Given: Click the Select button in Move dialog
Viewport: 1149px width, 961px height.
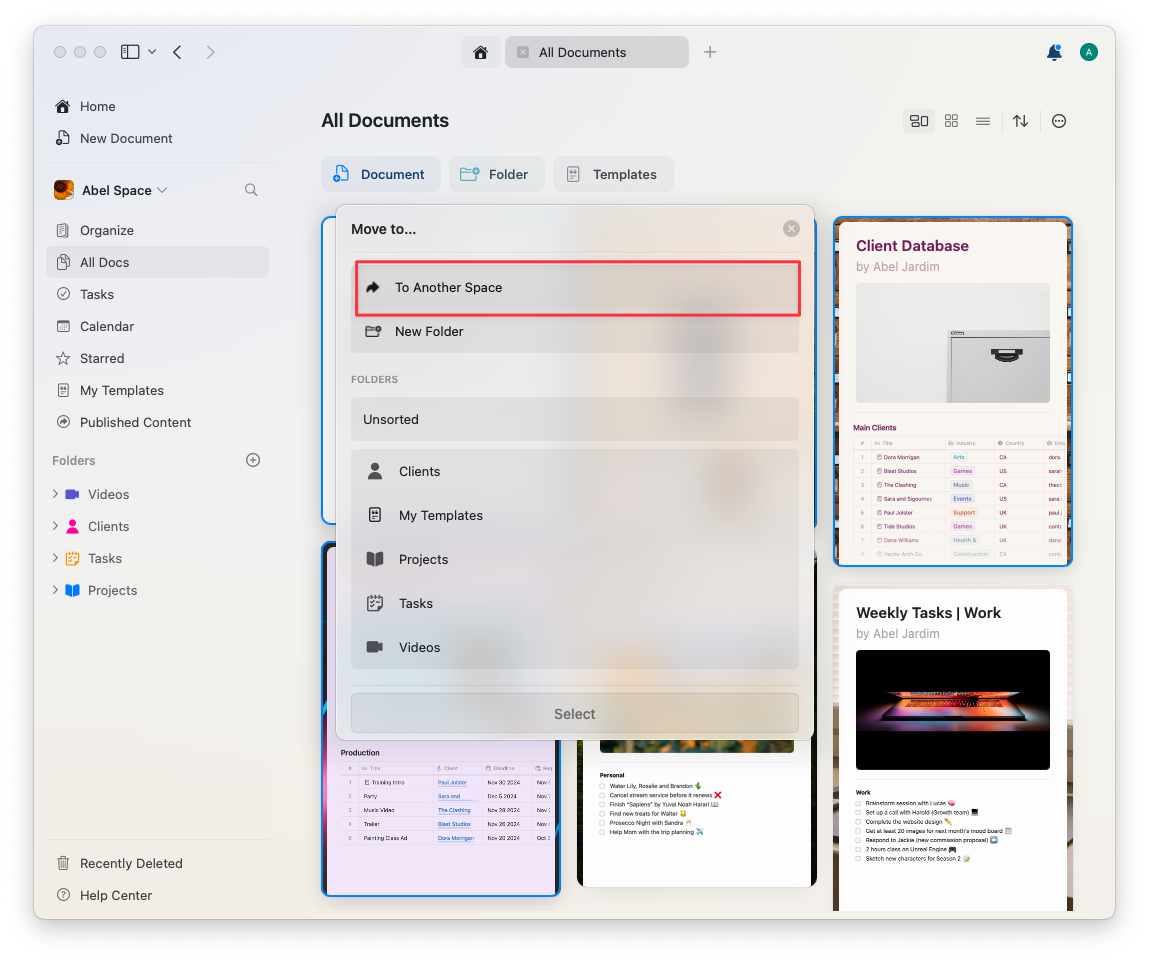Looking at the screenshot, I should click(574, 713).
